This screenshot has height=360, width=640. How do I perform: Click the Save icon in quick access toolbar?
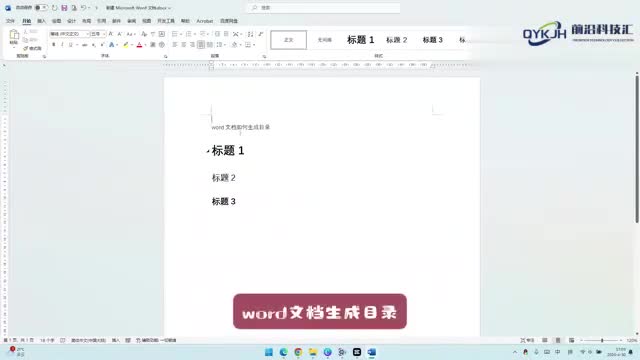tap(64, 8)
